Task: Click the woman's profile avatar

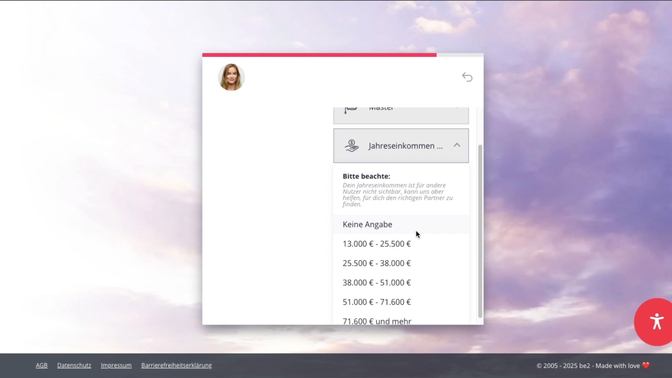Action: [x=231, y=77]
